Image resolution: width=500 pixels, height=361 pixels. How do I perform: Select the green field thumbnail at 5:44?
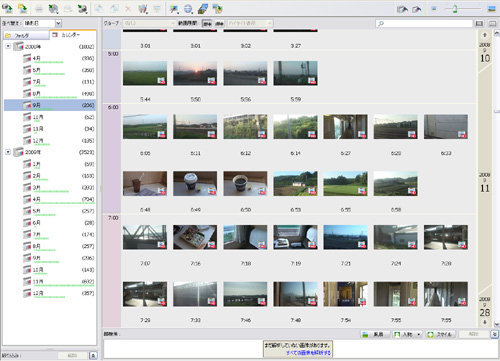[145, 73]
